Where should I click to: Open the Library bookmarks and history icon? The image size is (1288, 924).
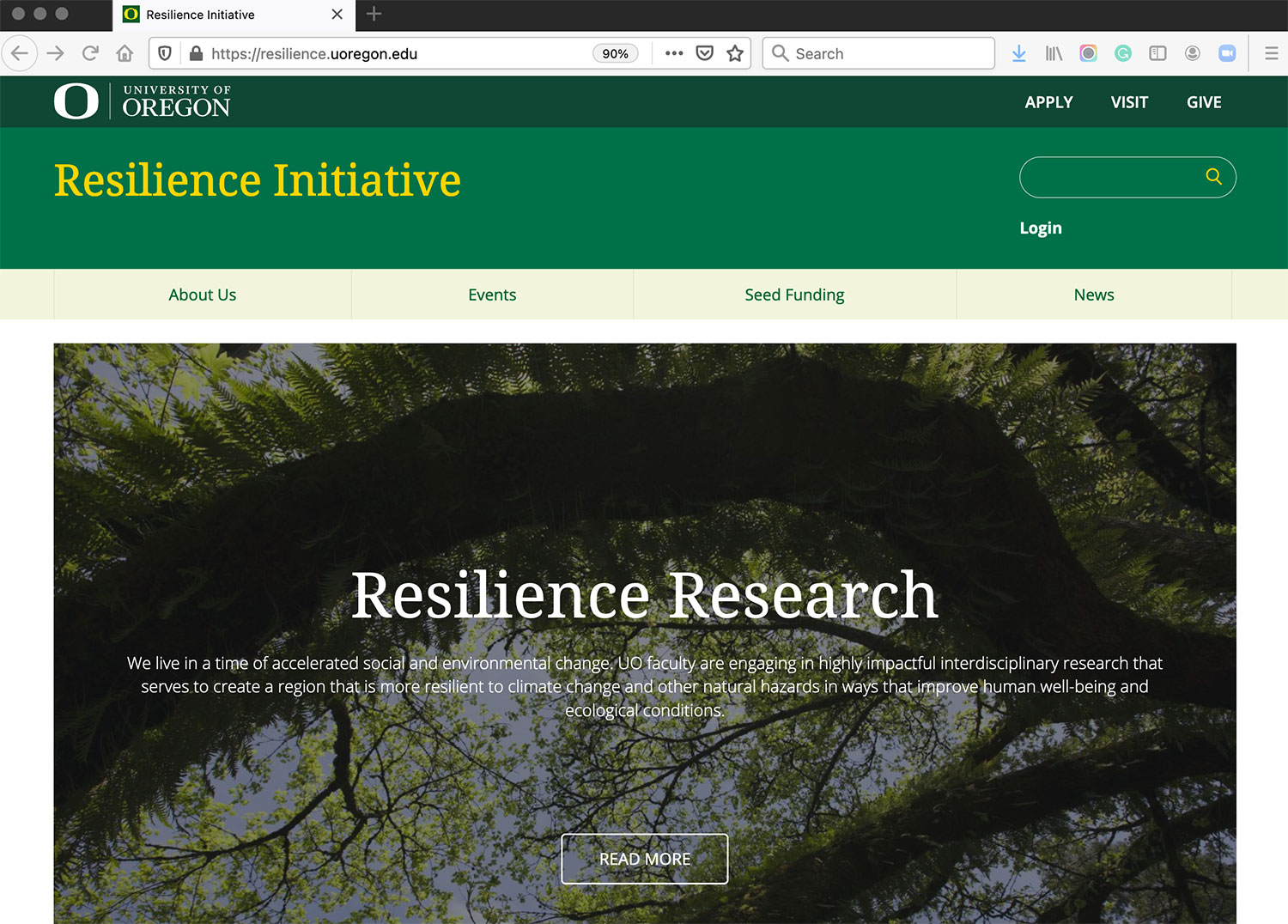(1054, 53)
